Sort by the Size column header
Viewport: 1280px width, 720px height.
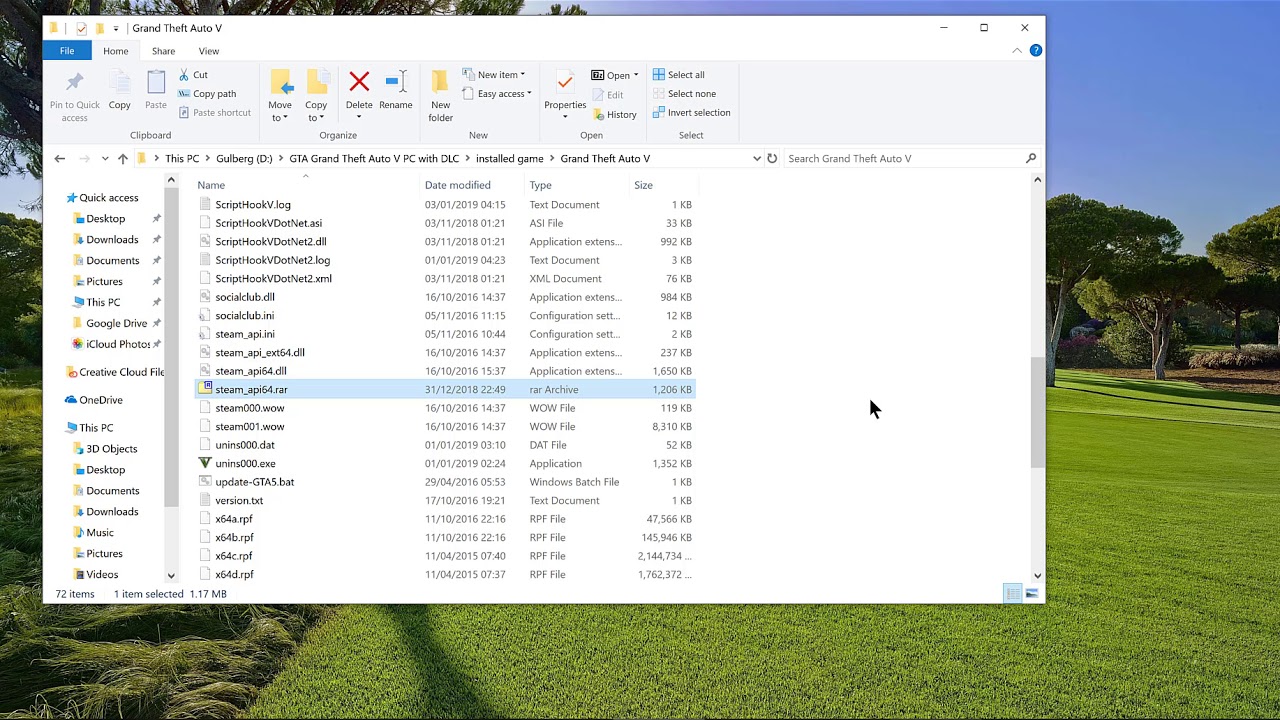[x=643, y=185]
